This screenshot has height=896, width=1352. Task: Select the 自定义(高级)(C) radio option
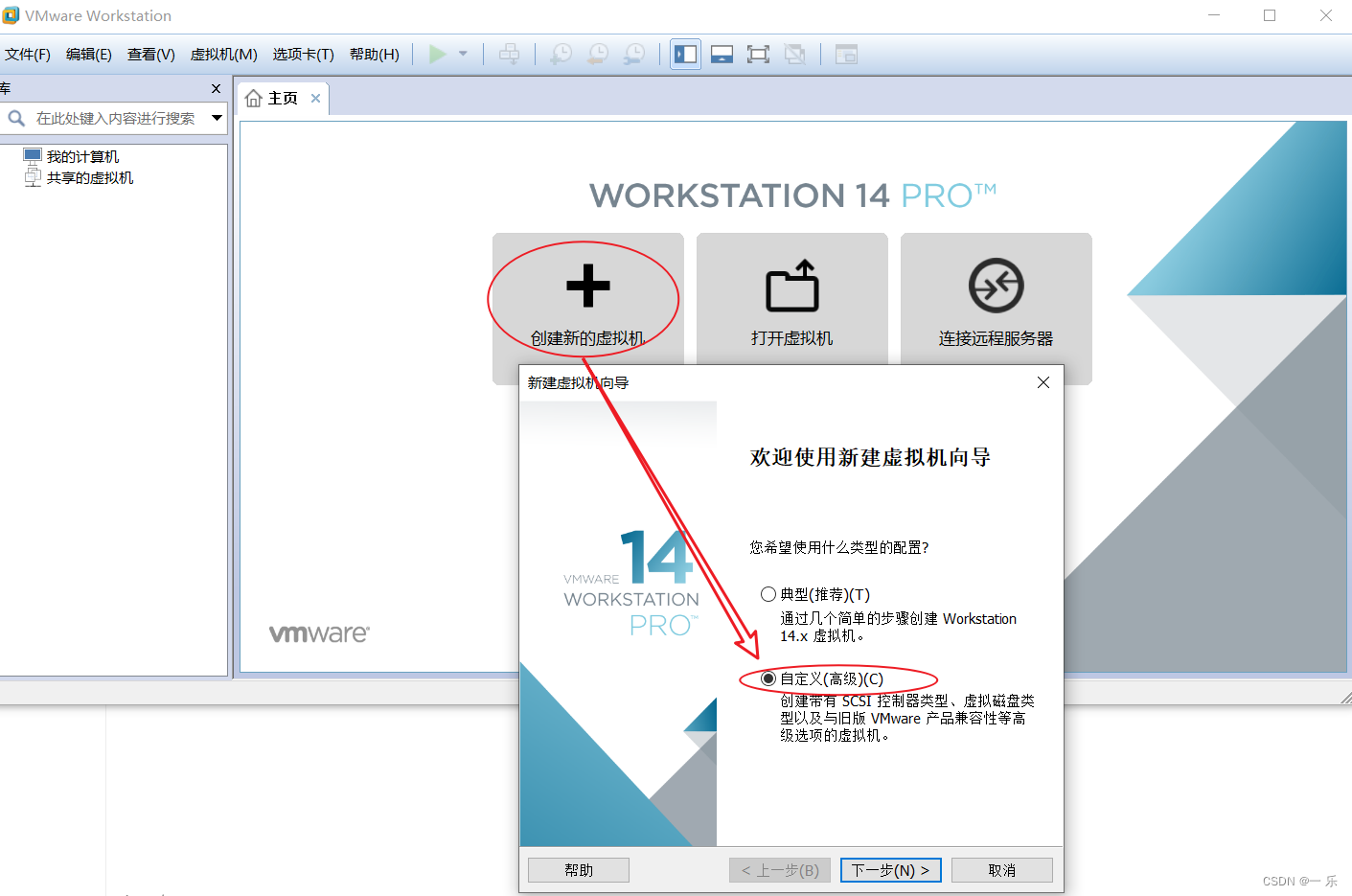(768, 678)
